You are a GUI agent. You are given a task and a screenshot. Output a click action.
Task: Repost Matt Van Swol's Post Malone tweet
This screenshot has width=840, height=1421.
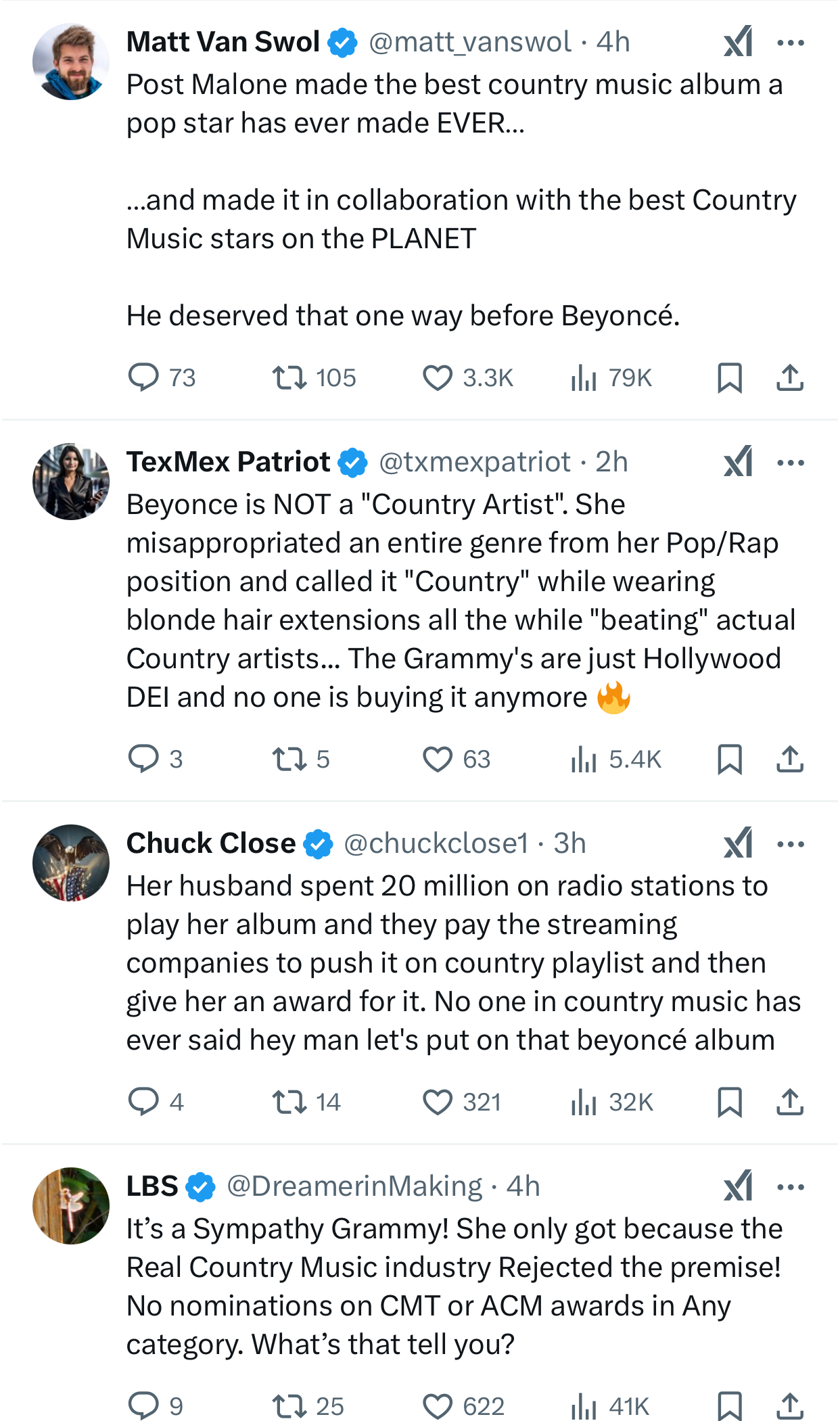[289, 377]
